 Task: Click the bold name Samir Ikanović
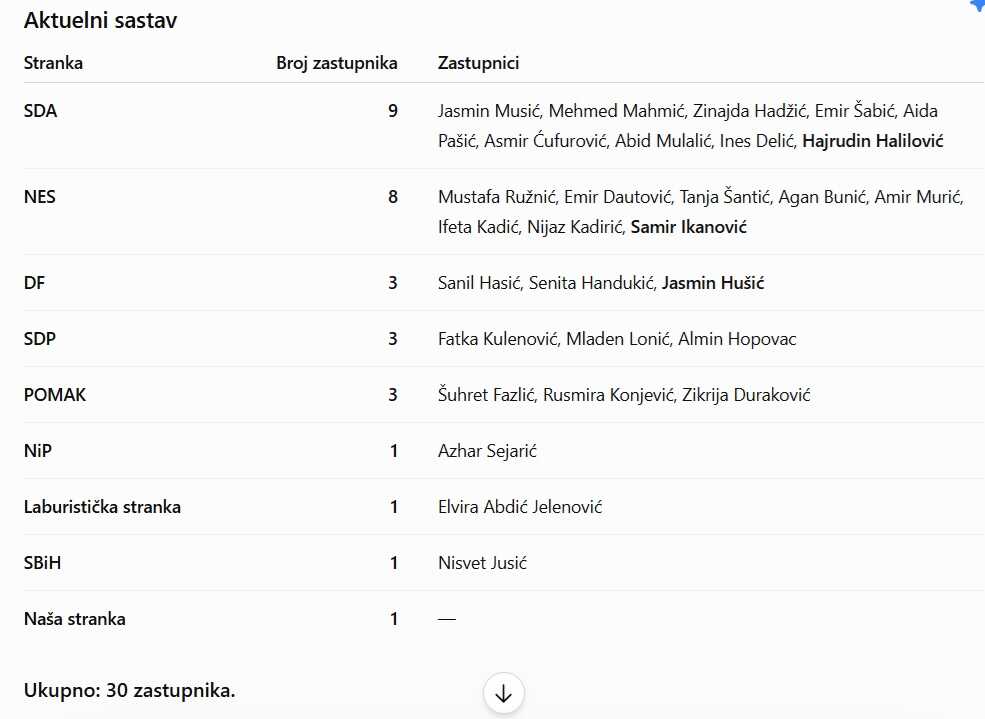[x=688, y=227]
